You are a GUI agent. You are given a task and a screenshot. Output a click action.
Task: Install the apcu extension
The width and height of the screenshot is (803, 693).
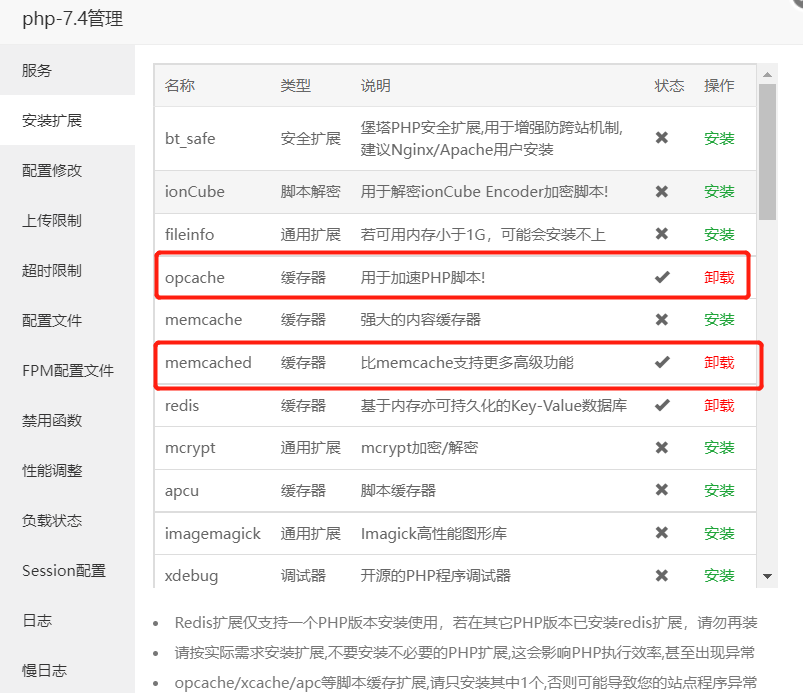click(719, 491)
